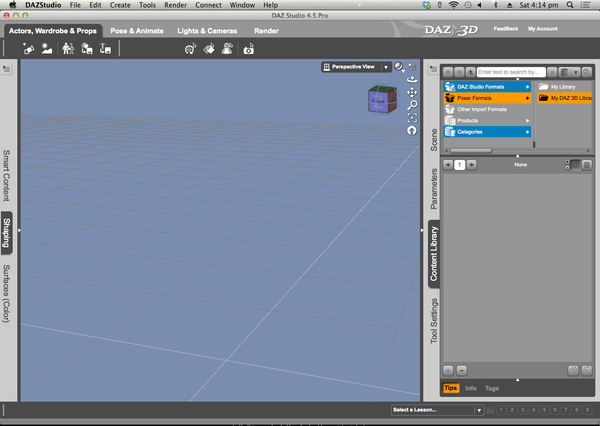Click the Feedback link
The height and width of the screenshot is (426, 600).
click(505, 29)
